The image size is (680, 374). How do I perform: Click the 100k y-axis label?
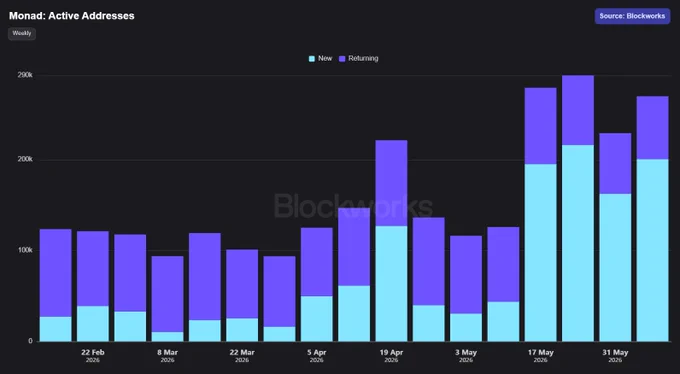25,250
